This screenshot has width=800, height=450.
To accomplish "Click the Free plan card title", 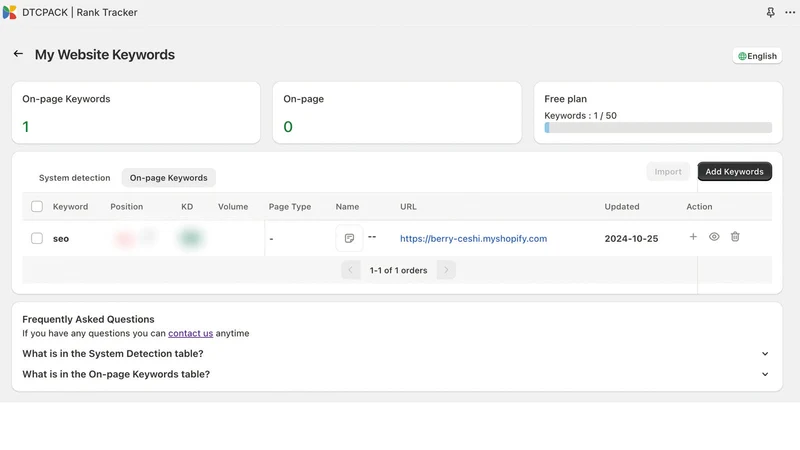I will tap(565, 99).
